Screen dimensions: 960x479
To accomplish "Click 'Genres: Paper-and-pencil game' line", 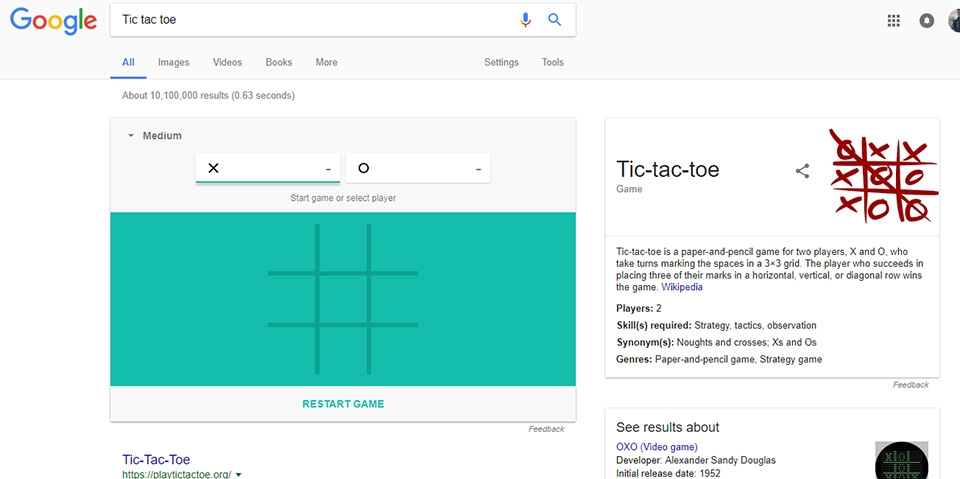I will tap(719, 360).
